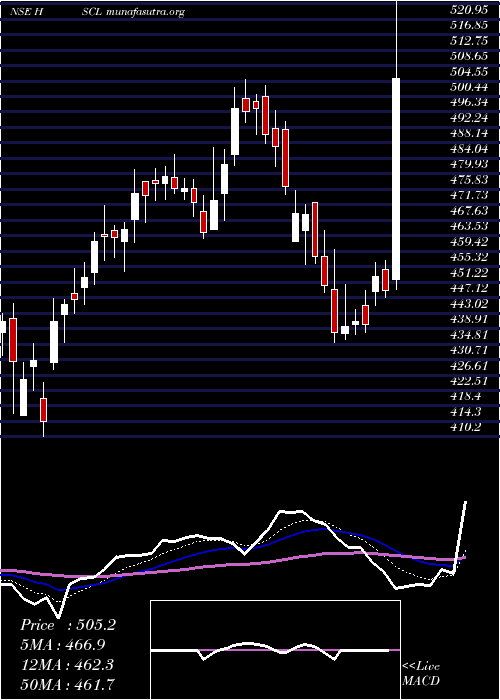Click the 422.51 price label
This screenshot has width=500, height=700.
(468, 380)
